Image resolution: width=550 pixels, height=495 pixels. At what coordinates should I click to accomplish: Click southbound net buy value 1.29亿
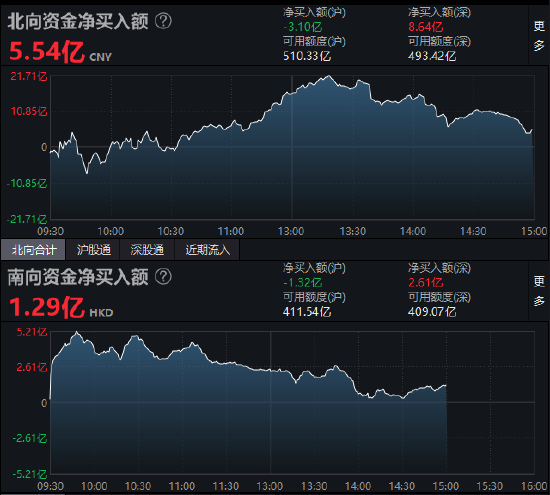(x=47, y=307)
